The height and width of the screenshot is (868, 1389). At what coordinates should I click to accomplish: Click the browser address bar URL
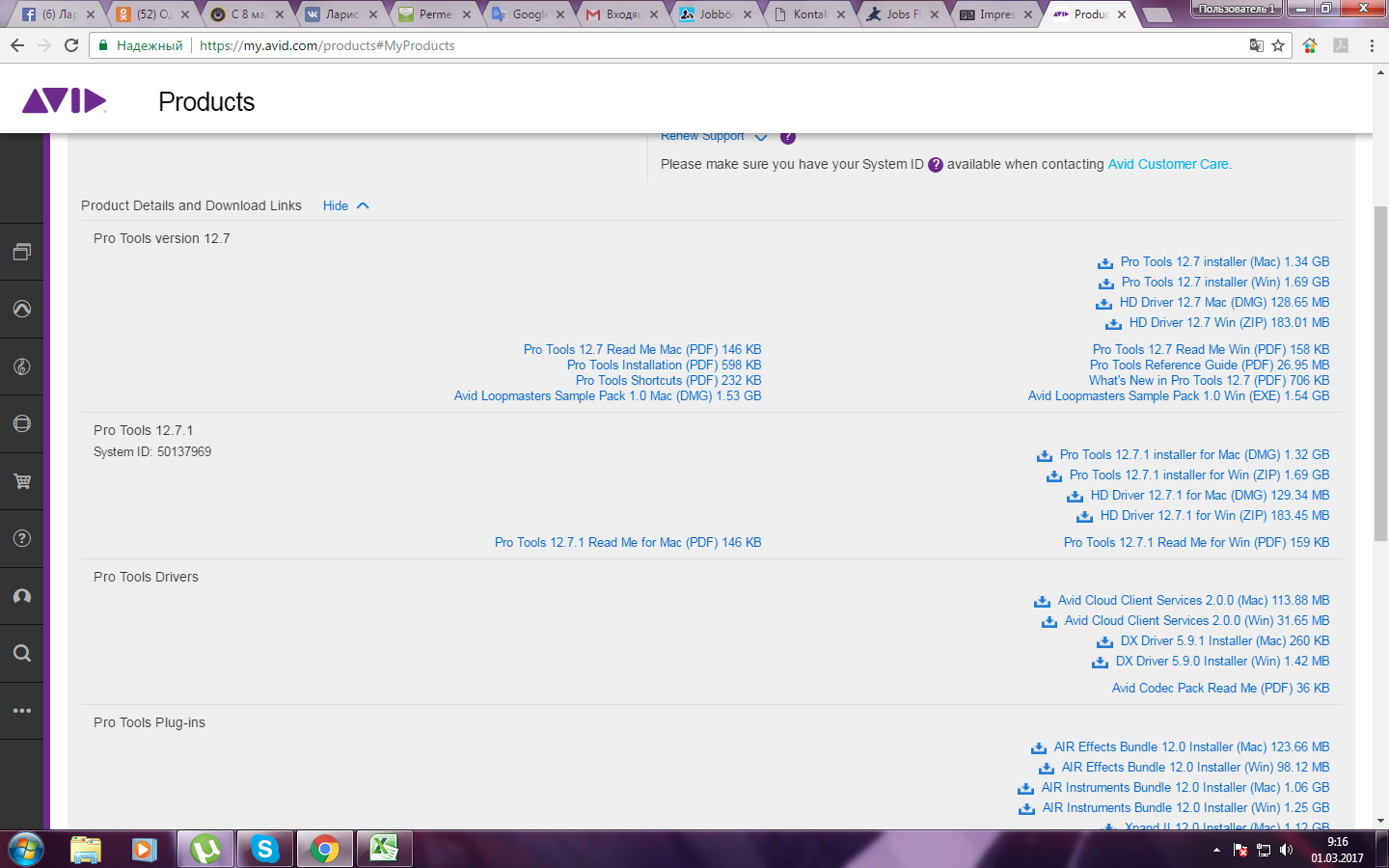(x=327, y=45)
